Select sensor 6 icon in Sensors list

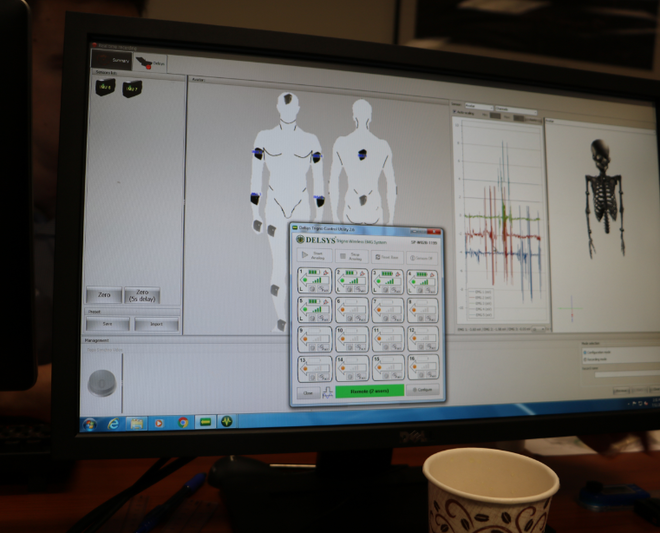[x=105, y=88]
